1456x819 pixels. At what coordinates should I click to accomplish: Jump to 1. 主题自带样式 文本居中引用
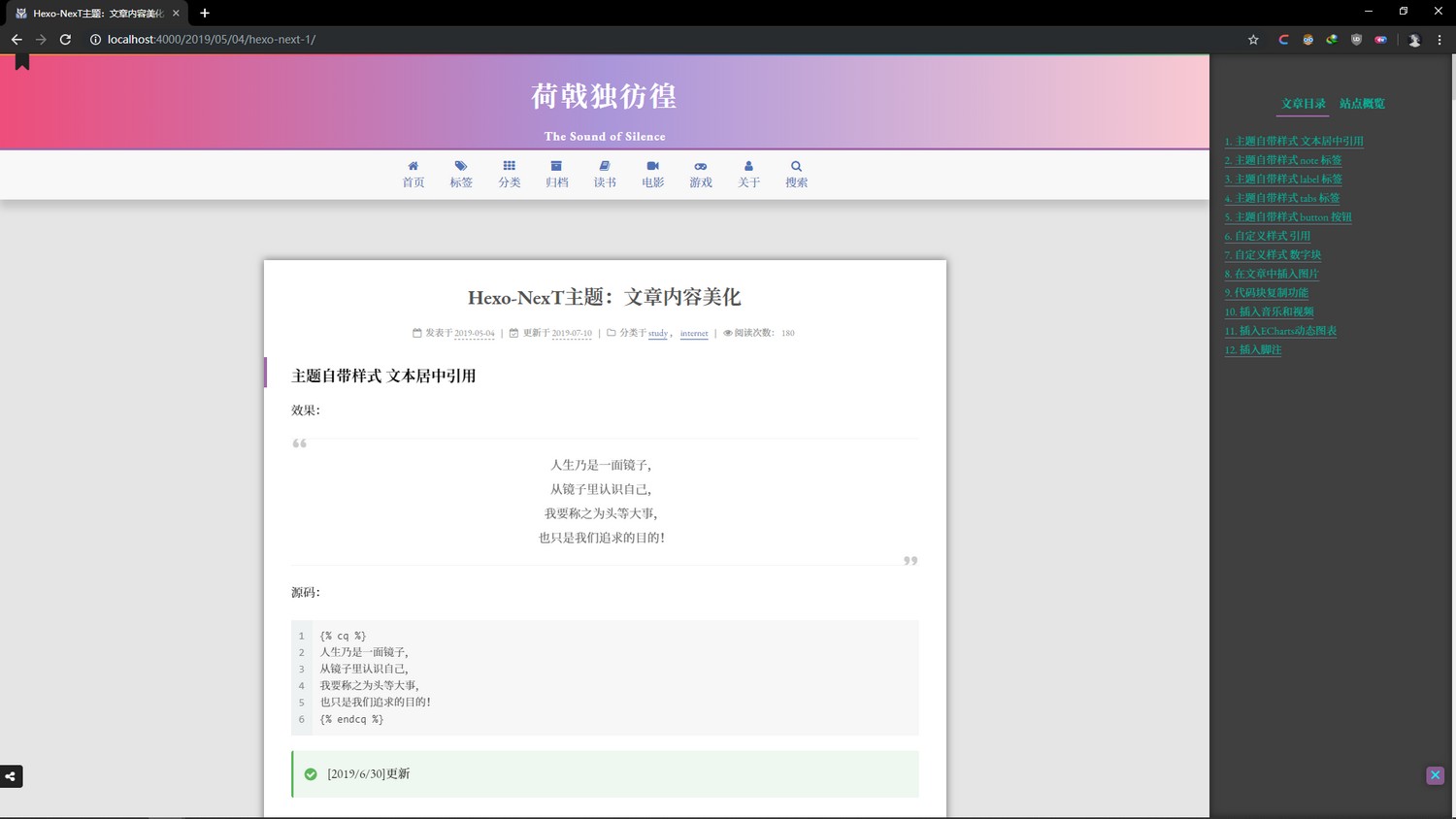tap(1294, 142)
